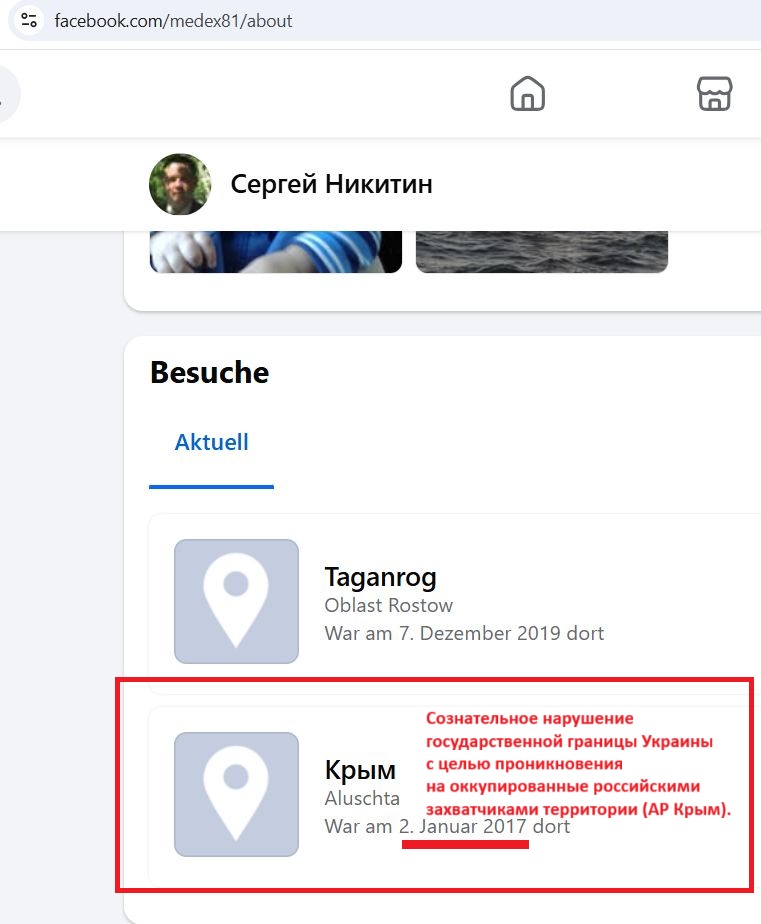761x924 pixels.
Task: Open the right water photo thumbnail
Action: click(542, 252)
